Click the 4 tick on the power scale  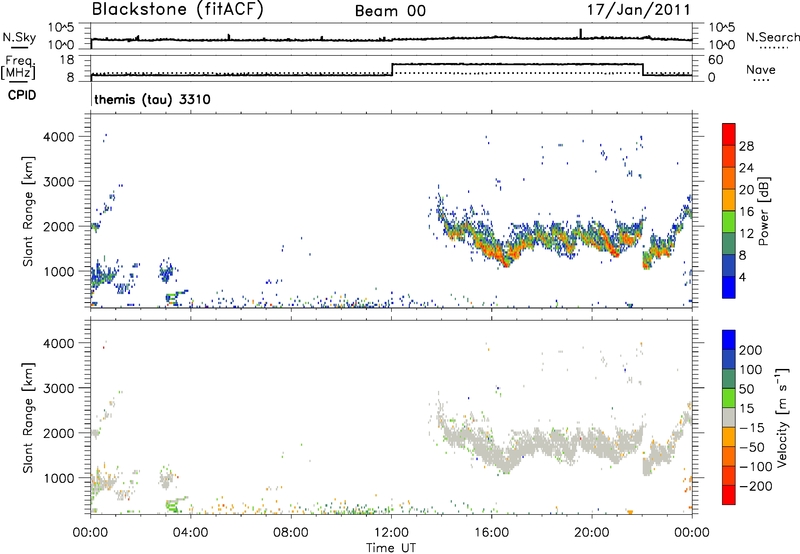click(743, 277)
